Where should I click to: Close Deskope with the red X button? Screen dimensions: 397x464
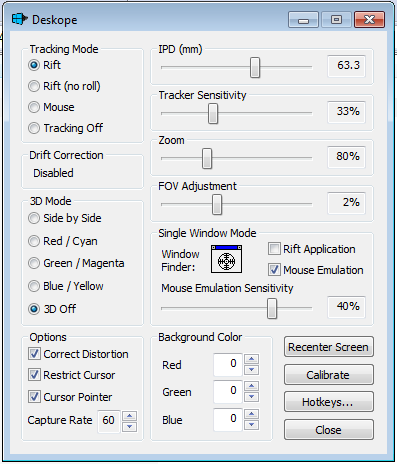coord(369,20)
